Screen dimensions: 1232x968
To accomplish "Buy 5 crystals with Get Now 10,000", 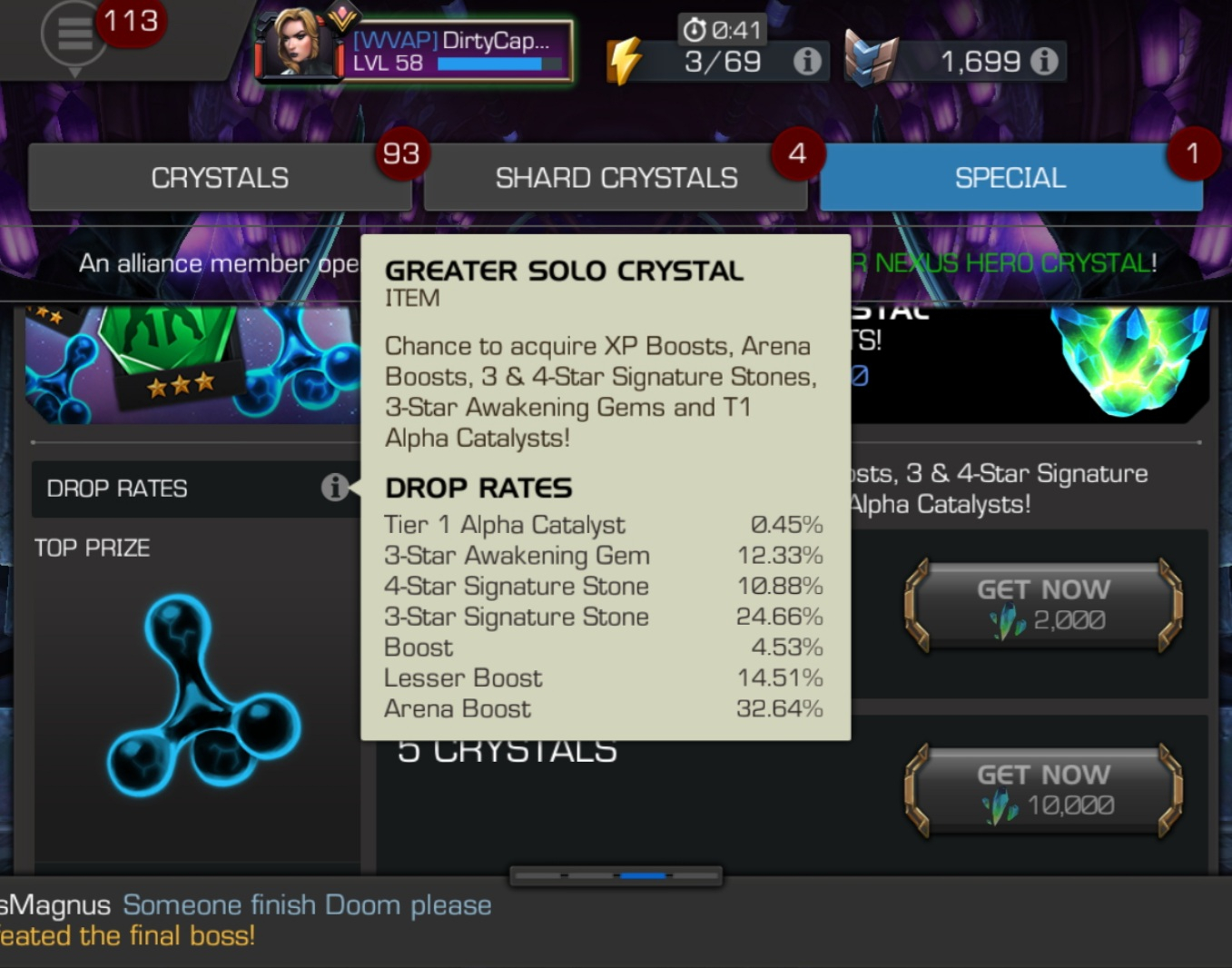I will point(1044,790).
